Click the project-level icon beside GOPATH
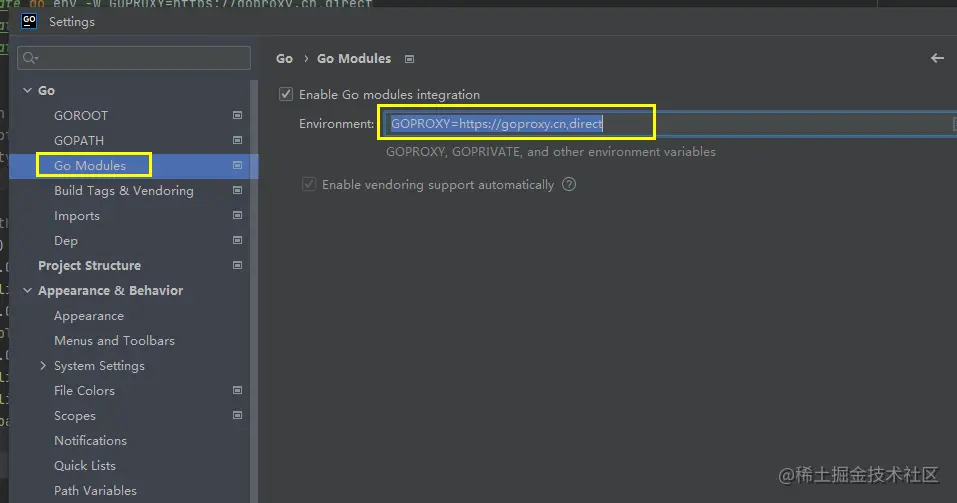Viewport: 957px width, 503px height. pyautogui.click(x=237, y=140)
